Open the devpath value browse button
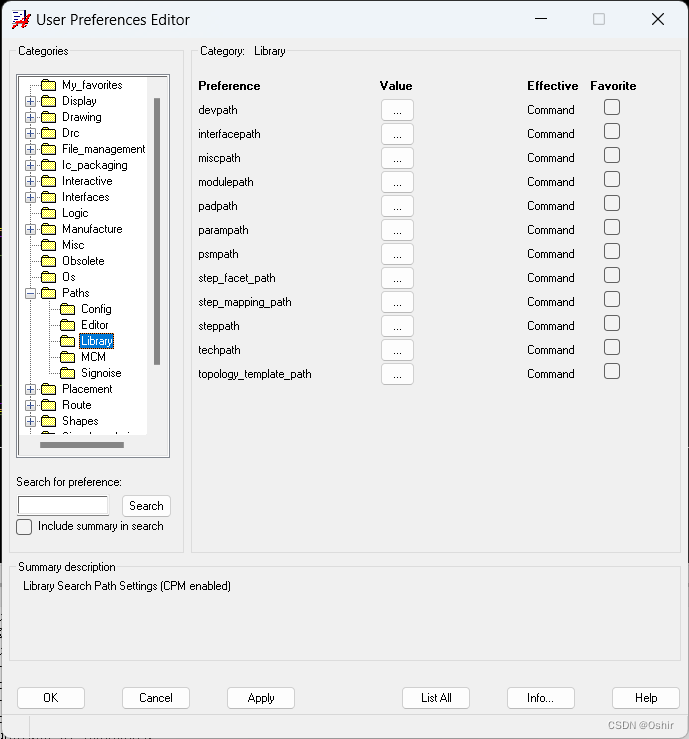The width and height of the screenshot is (689, 739). (397, 110)
